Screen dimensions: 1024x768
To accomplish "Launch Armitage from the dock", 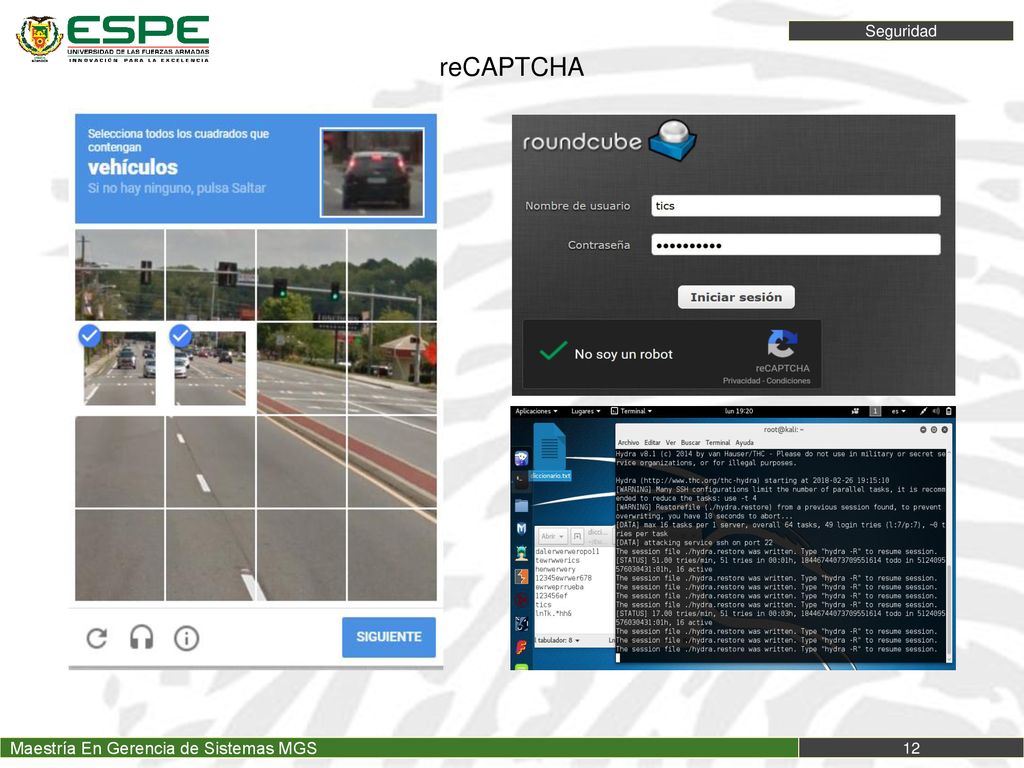I will (x=521, y=554).
